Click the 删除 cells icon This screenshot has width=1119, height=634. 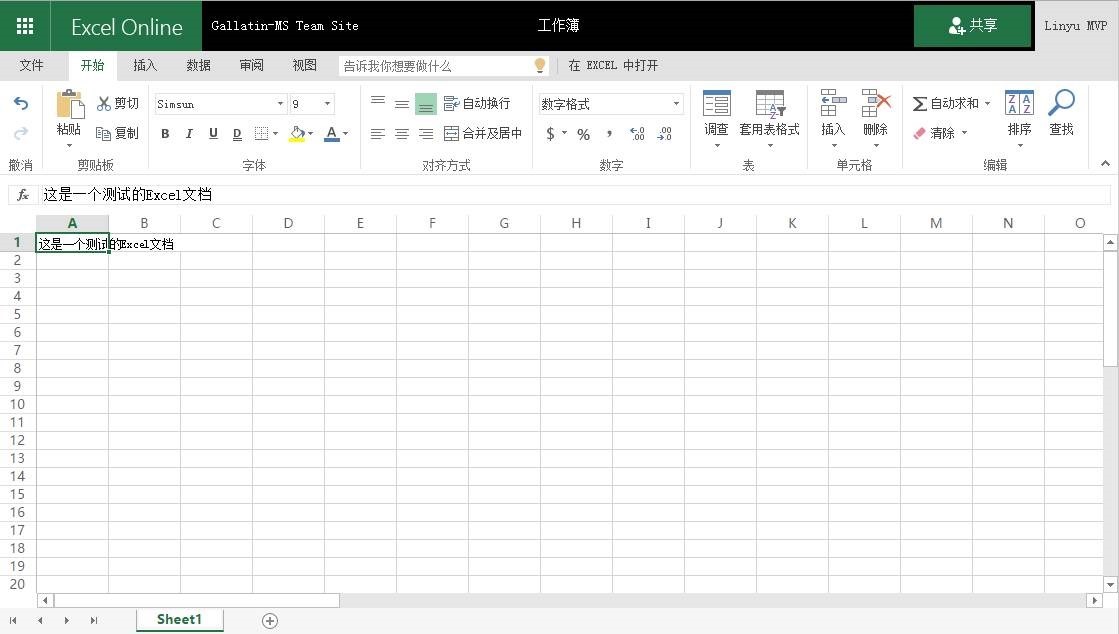pos(876,104)
